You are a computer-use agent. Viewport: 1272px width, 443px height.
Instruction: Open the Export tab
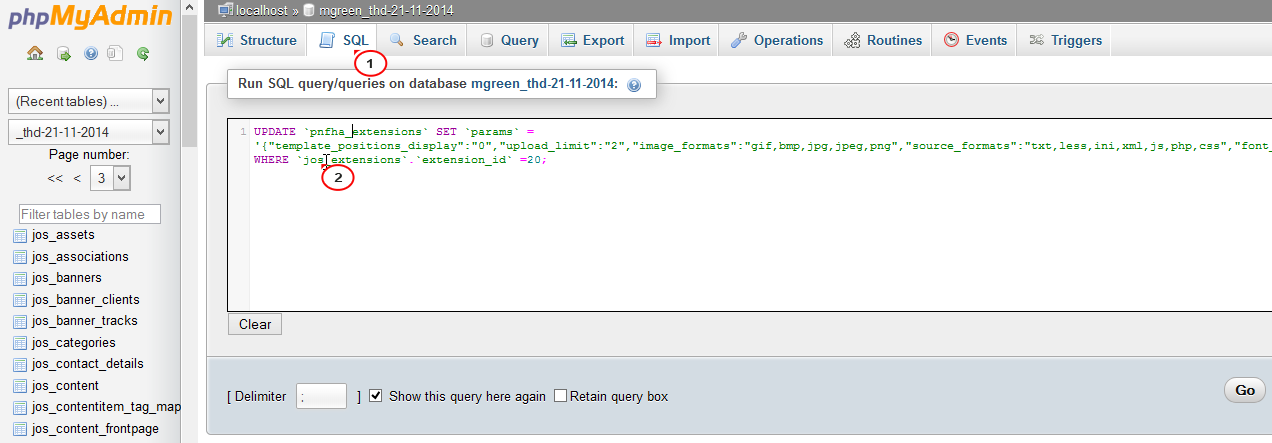tap(592, 40)
